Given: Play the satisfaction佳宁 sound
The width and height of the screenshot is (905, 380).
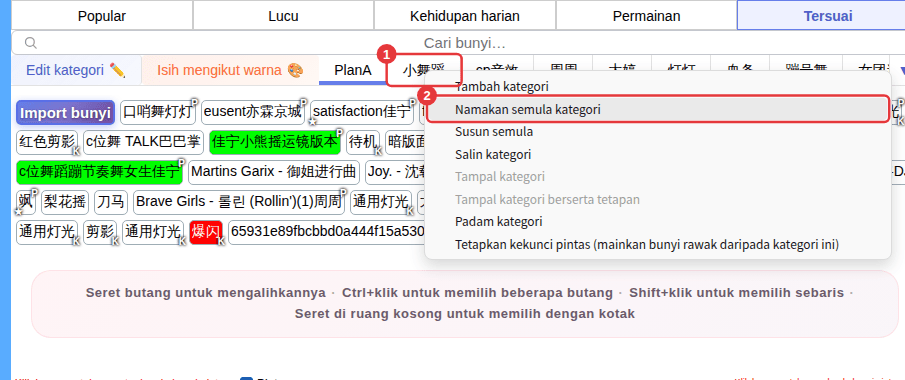Looking at the screenshot, I should (362, 113).
